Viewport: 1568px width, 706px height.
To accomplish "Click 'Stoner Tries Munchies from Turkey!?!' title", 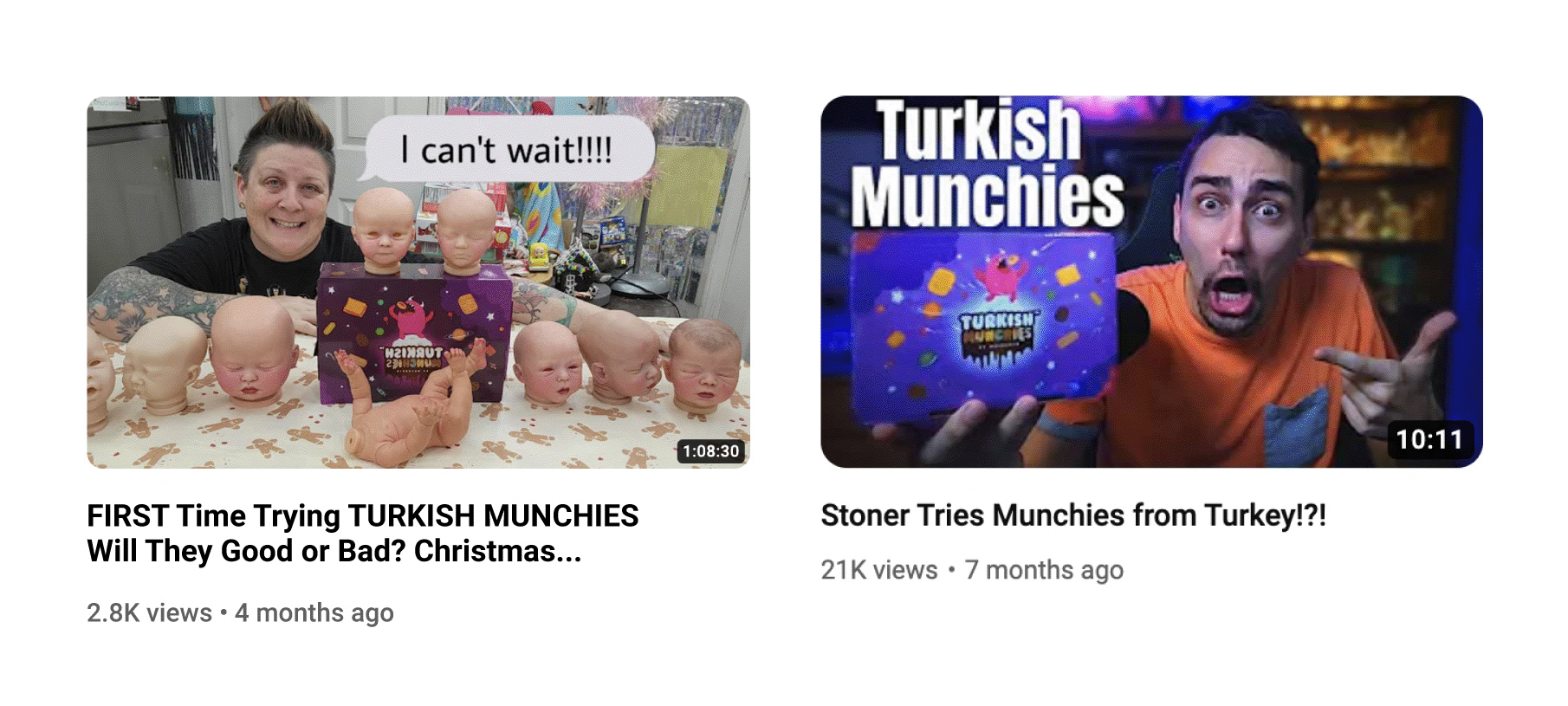I will pos(1073,515).
